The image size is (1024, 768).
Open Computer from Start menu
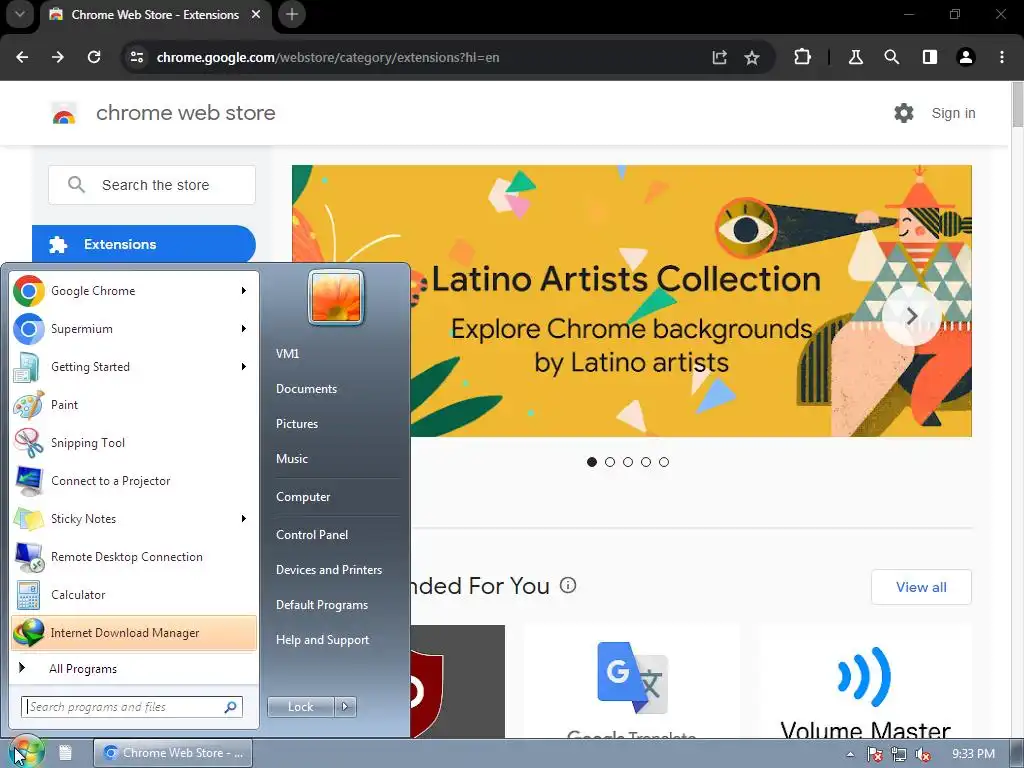[x=303, y=497]
